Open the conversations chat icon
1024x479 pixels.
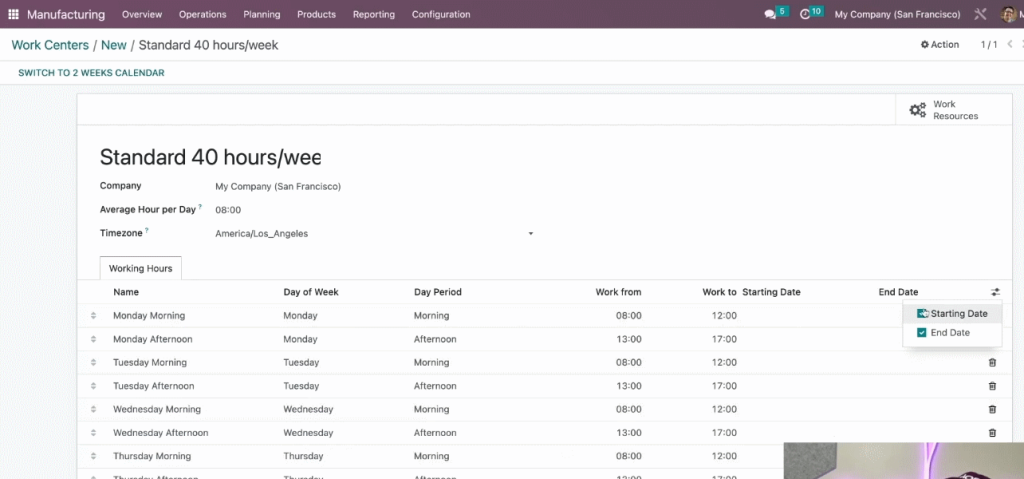point(770,14)
